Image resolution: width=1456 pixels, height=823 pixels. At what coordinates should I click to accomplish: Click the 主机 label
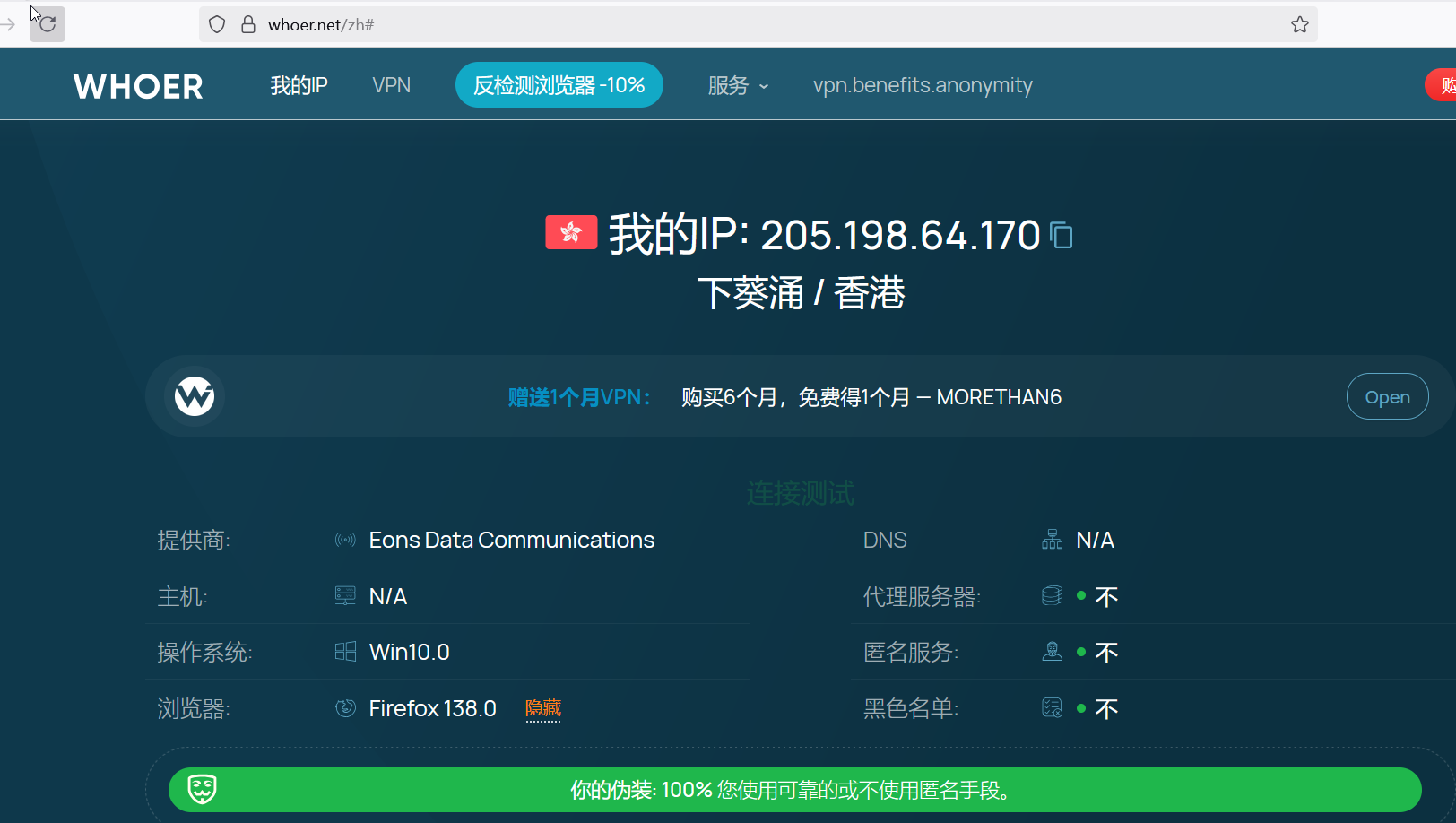[x=182, y=596]
